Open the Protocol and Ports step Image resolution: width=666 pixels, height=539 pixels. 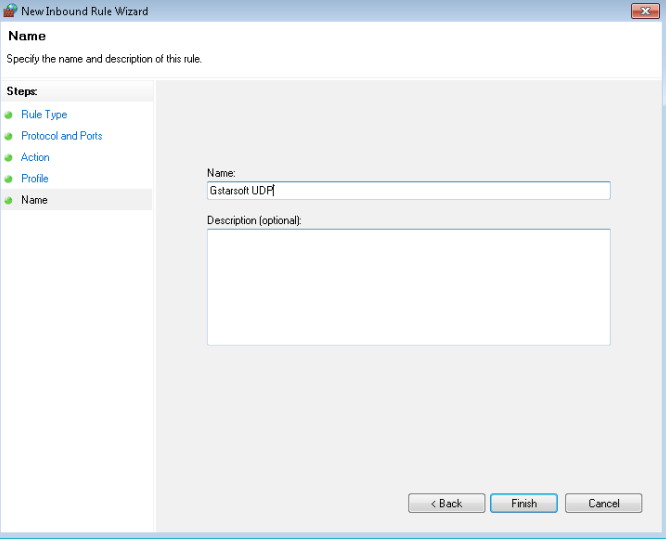point(62,136)
